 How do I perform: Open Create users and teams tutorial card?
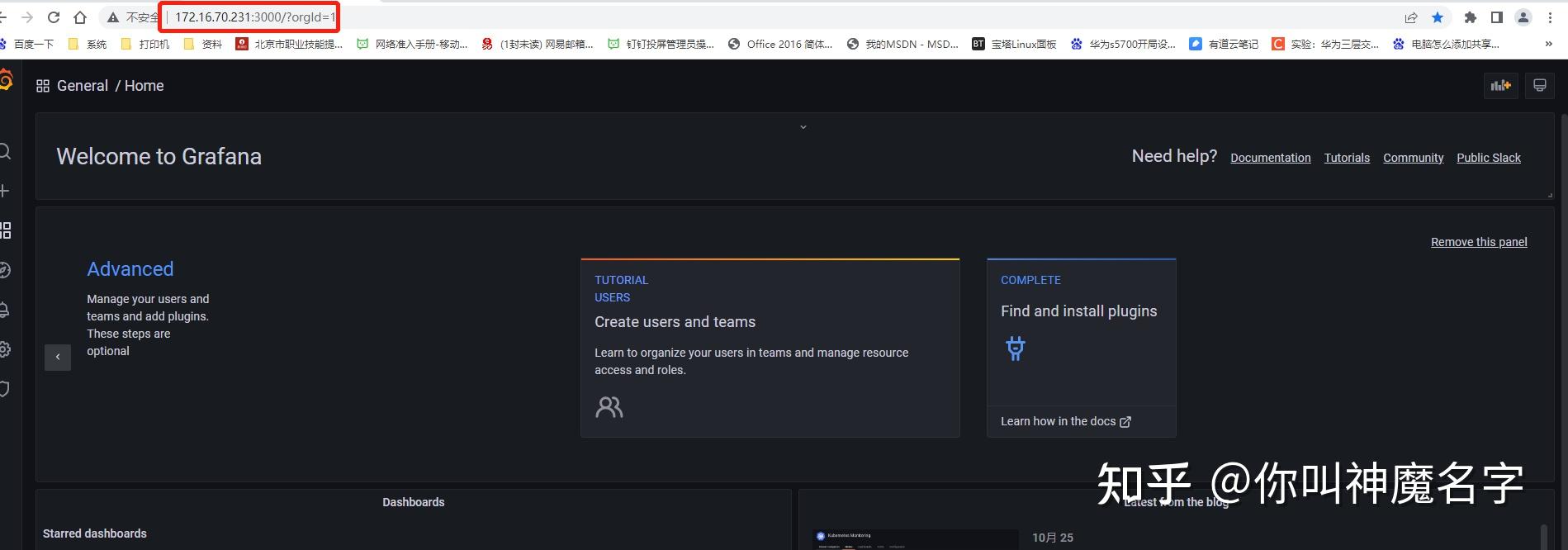(770, 348)
